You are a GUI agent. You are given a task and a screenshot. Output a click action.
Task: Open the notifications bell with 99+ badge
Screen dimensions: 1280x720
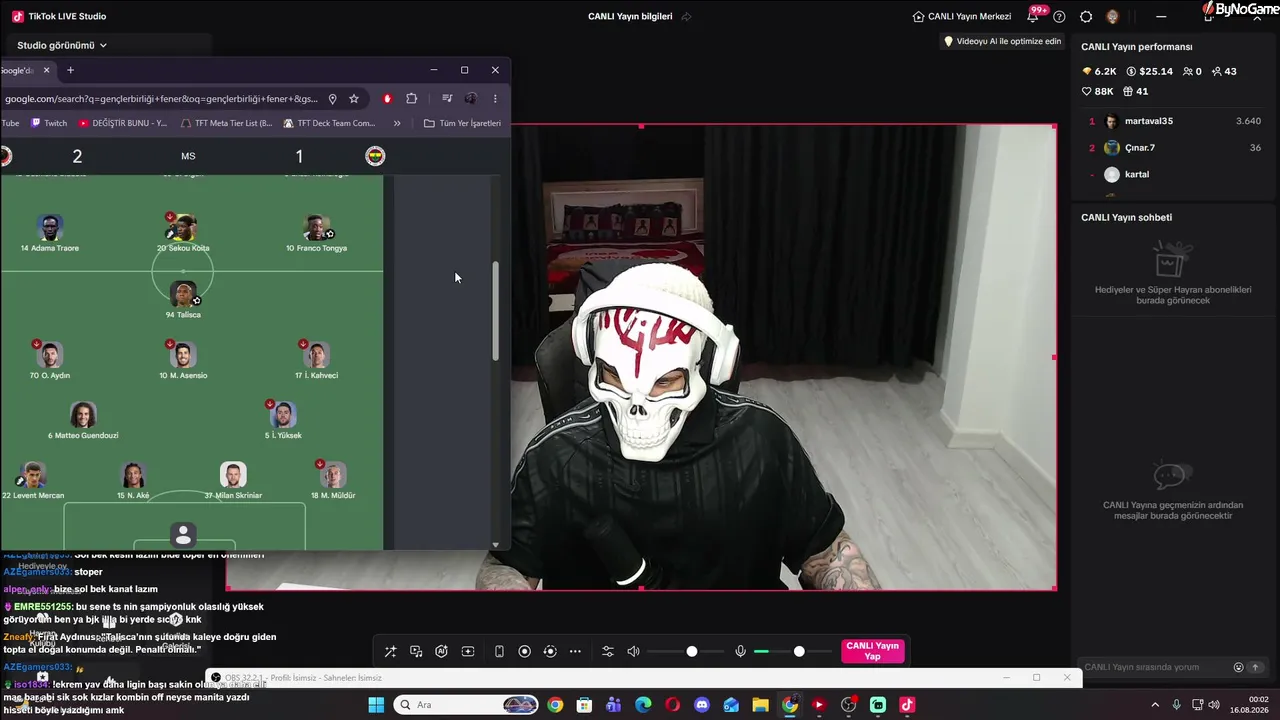click(x=1033, y=16)
